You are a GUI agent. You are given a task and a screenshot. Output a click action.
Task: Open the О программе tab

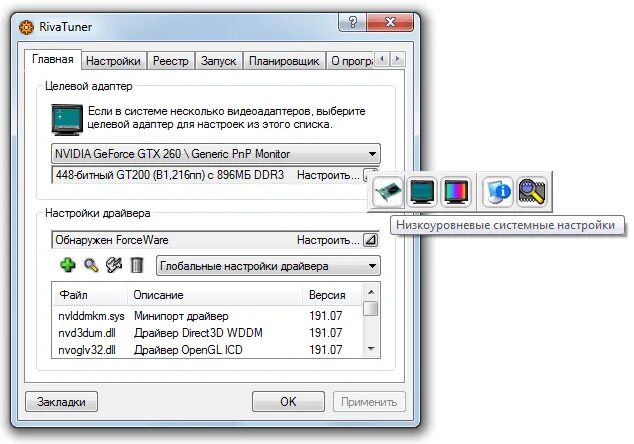tap(351, 61)
